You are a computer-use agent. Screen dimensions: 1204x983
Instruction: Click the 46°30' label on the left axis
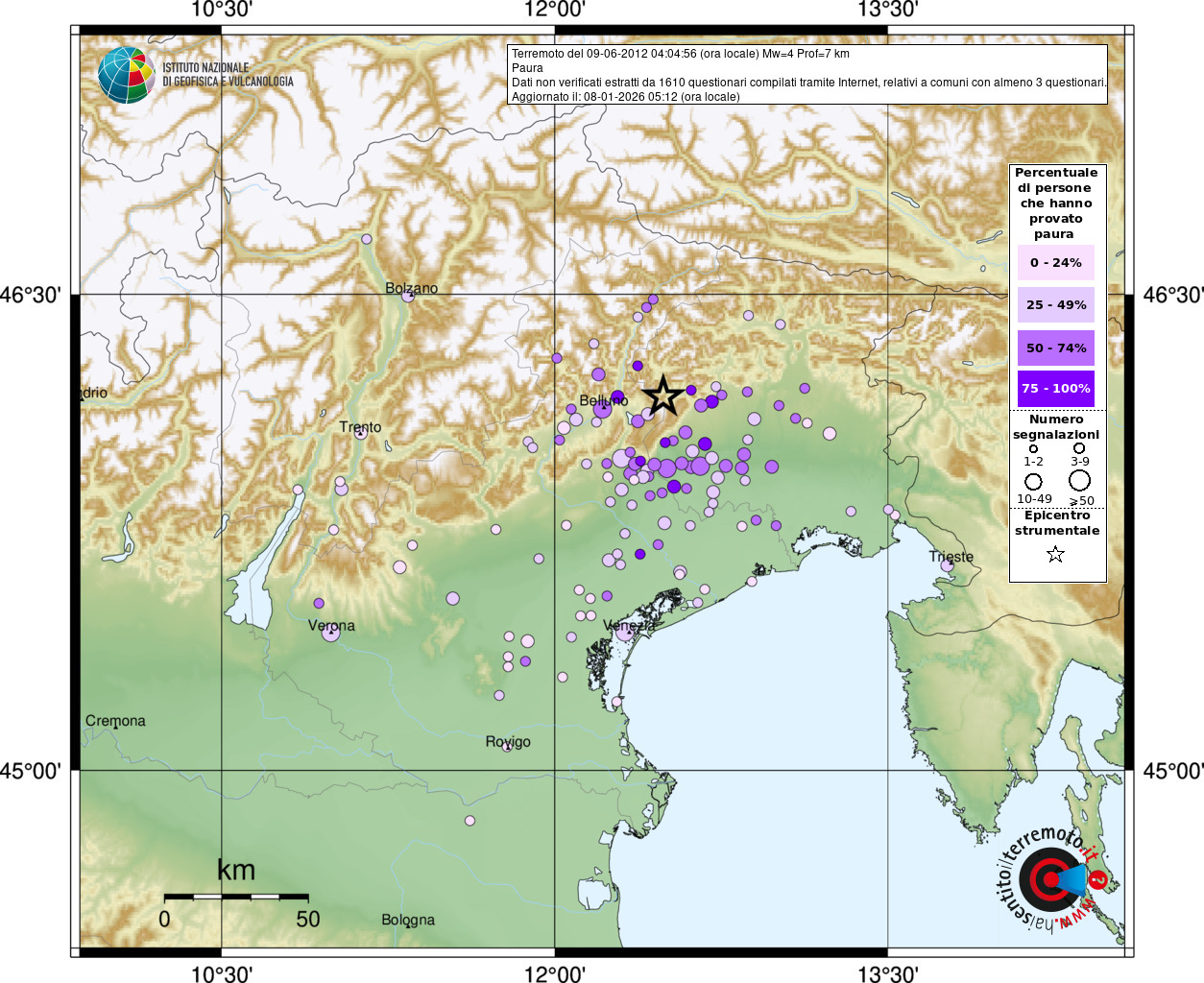click(x=30, y=295)
